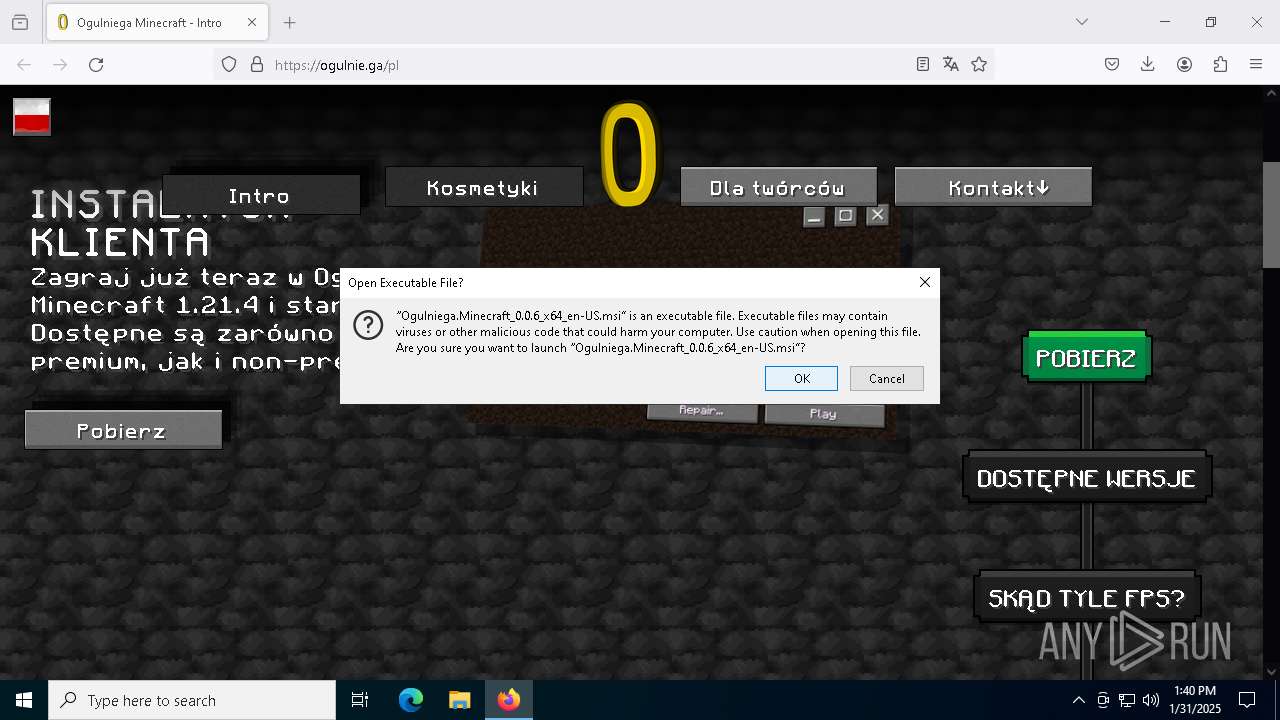Open the Downloads panel
Viewport: 1280px width, 720px height.
pyautogui.click(x=1148, y=64)
